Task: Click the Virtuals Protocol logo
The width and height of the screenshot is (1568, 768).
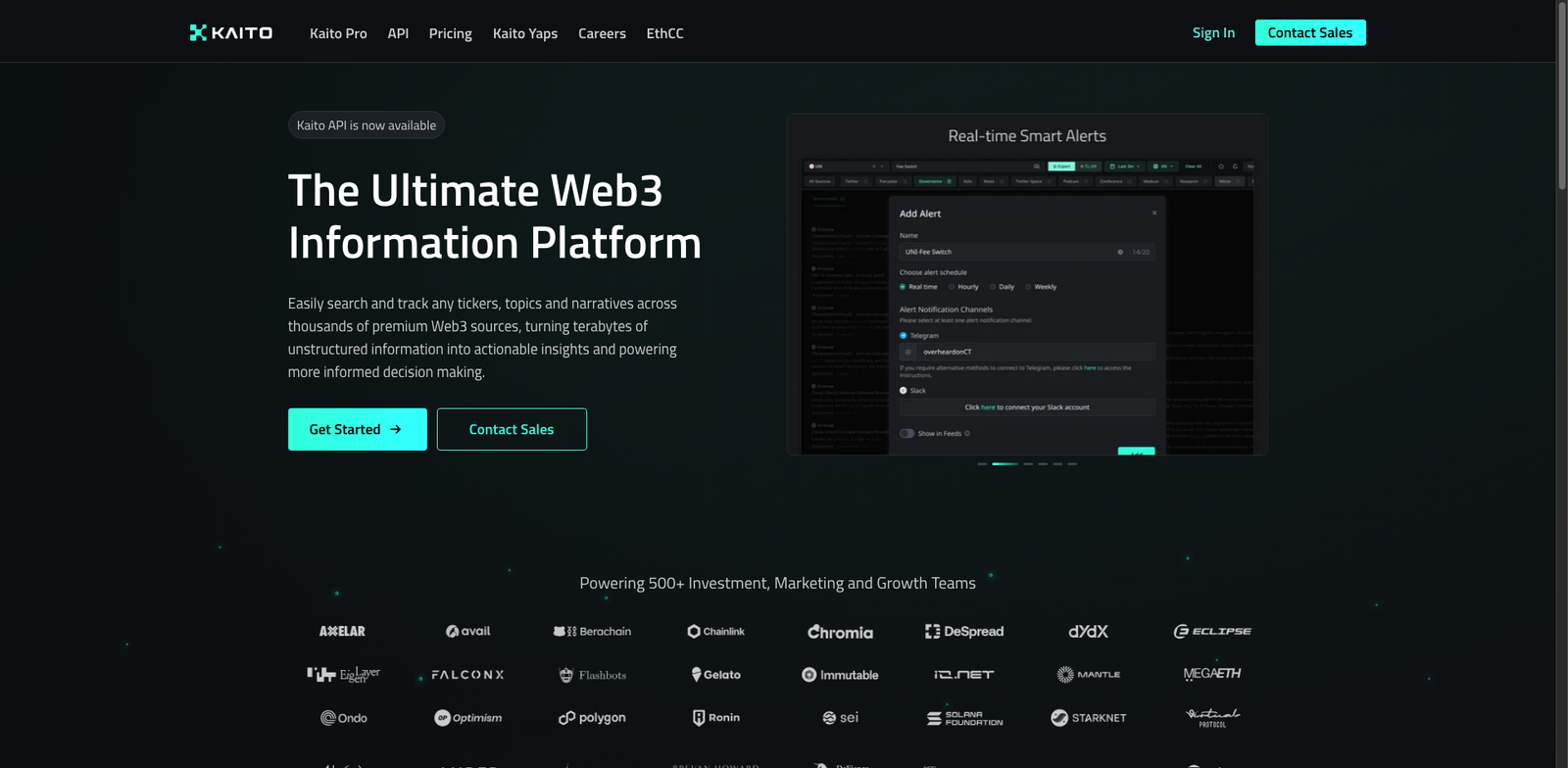Action: [1212, 718]
